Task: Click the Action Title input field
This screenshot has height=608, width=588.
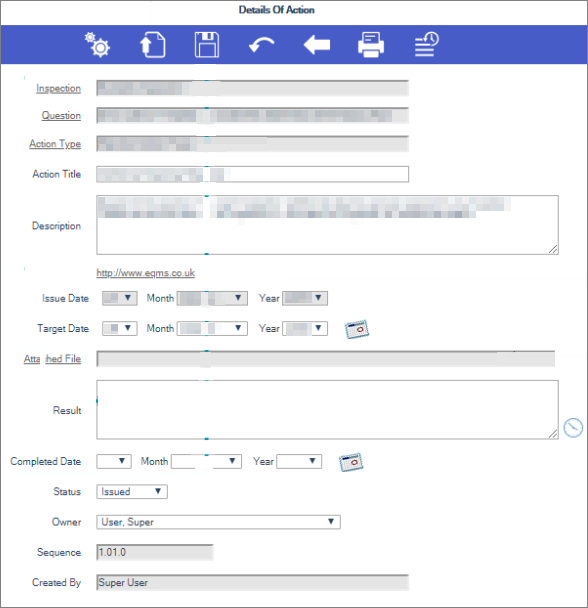Action: click(252, 174)
